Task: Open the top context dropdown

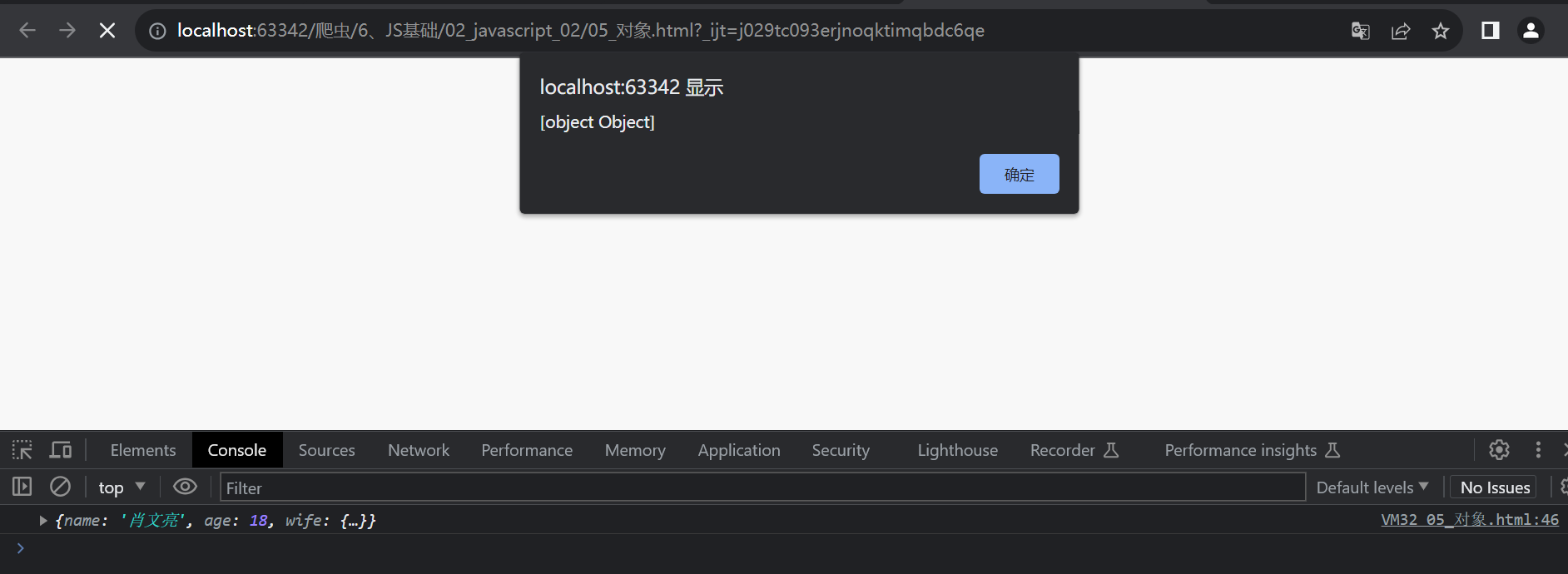Action: click(x=122, y=487)
